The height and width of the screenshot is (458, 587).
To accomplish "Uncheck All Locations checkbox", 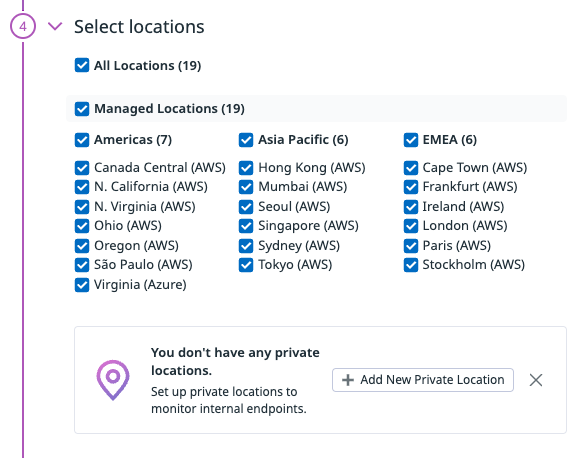I will (x=82, y=65).
